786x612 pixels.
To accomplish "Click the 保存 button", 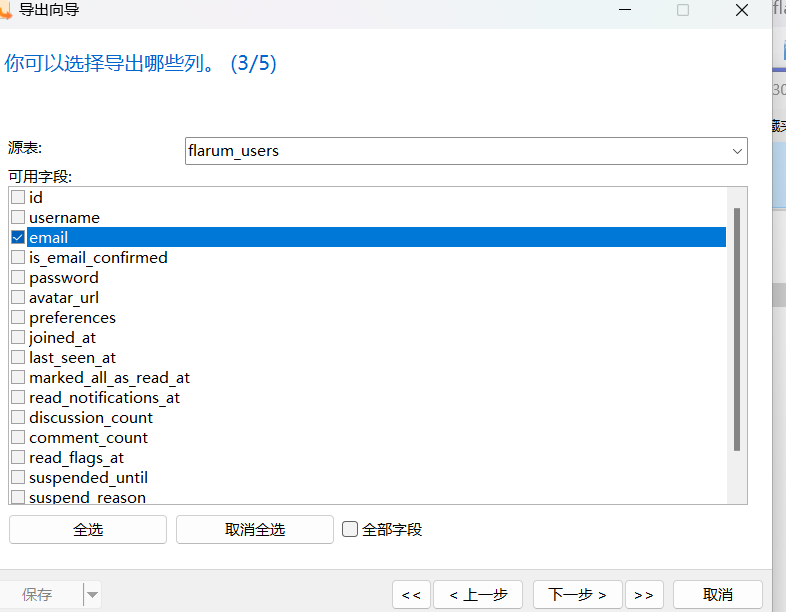I will pyautogui.click(x=37, y=595).
